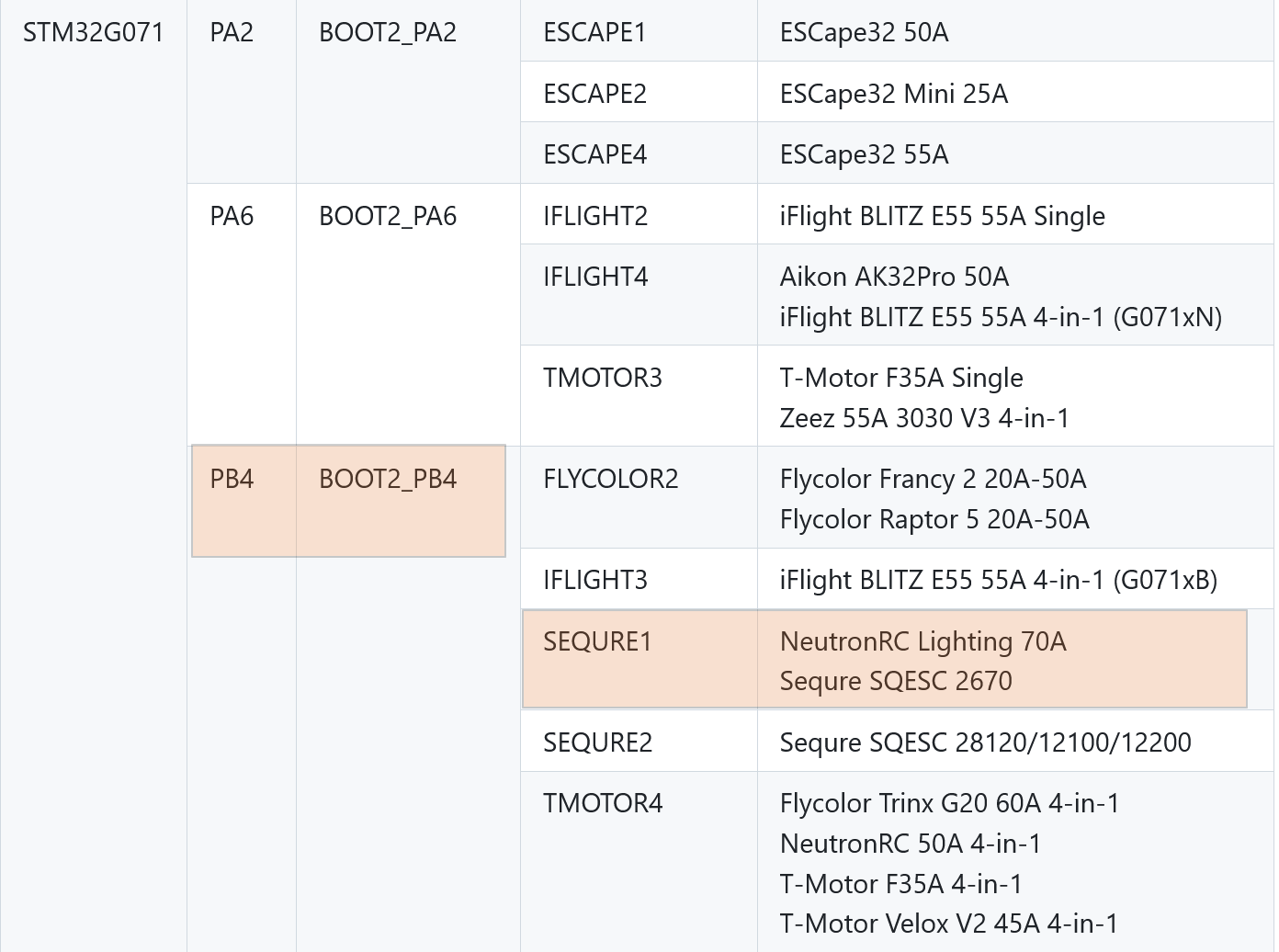Viewport: 1279px width, 952px height.
Task: Select the PA2 pin cell
Action: click(242, 92)
